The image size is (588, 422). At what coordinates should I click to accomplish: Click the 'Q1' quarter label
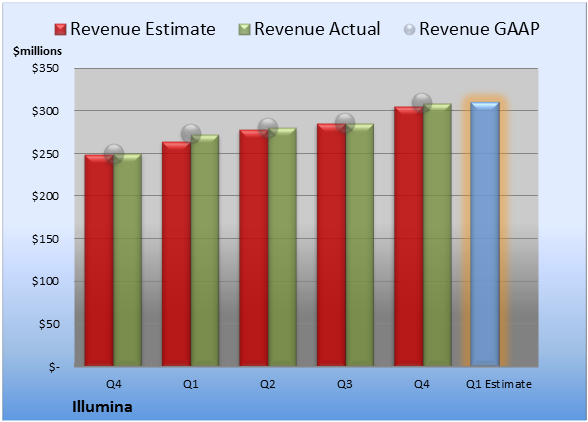(x=190, y=384)
